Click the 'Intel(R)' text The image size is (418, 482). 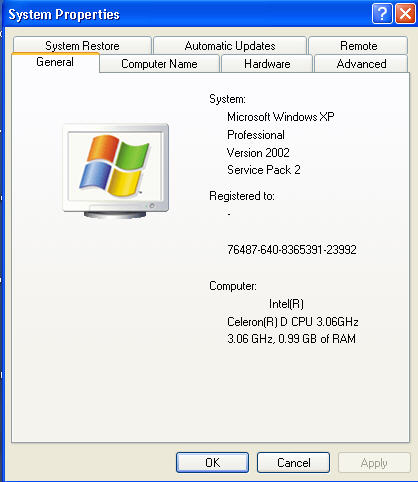pyautogui.click(x=286, y=304)
